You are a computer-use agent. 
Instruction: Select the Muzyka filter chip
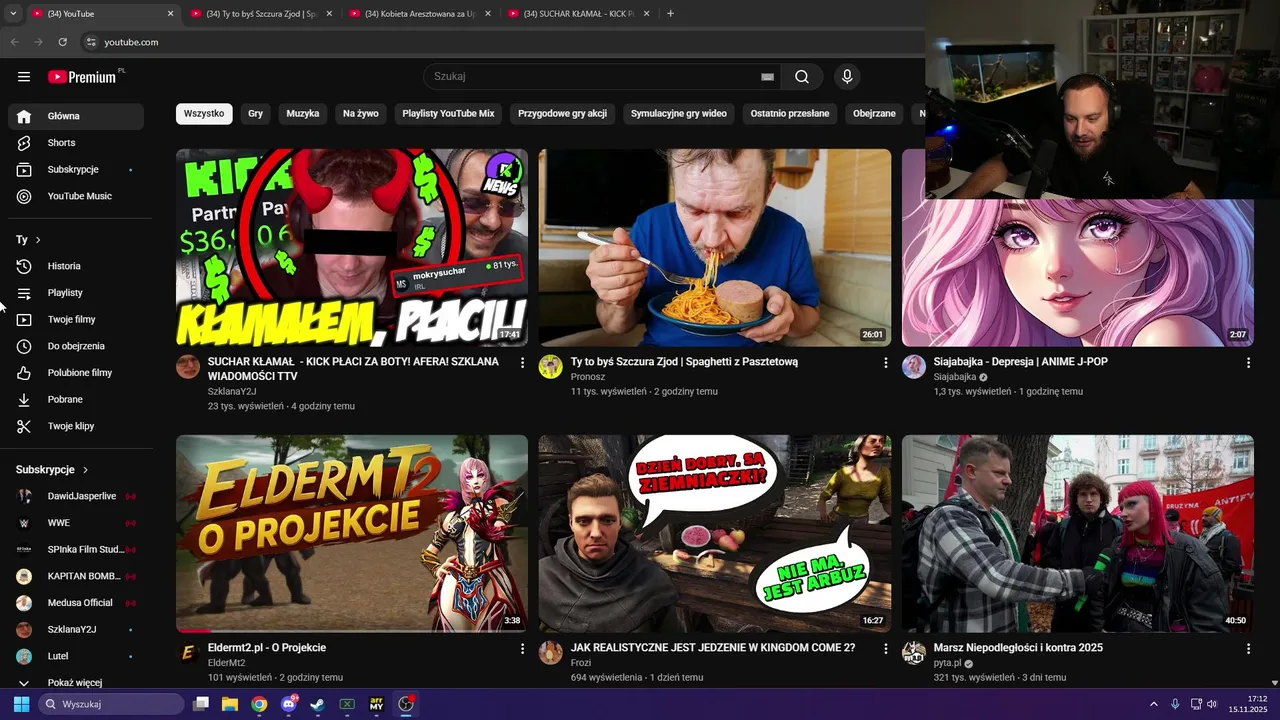click(x=303, y=114)
